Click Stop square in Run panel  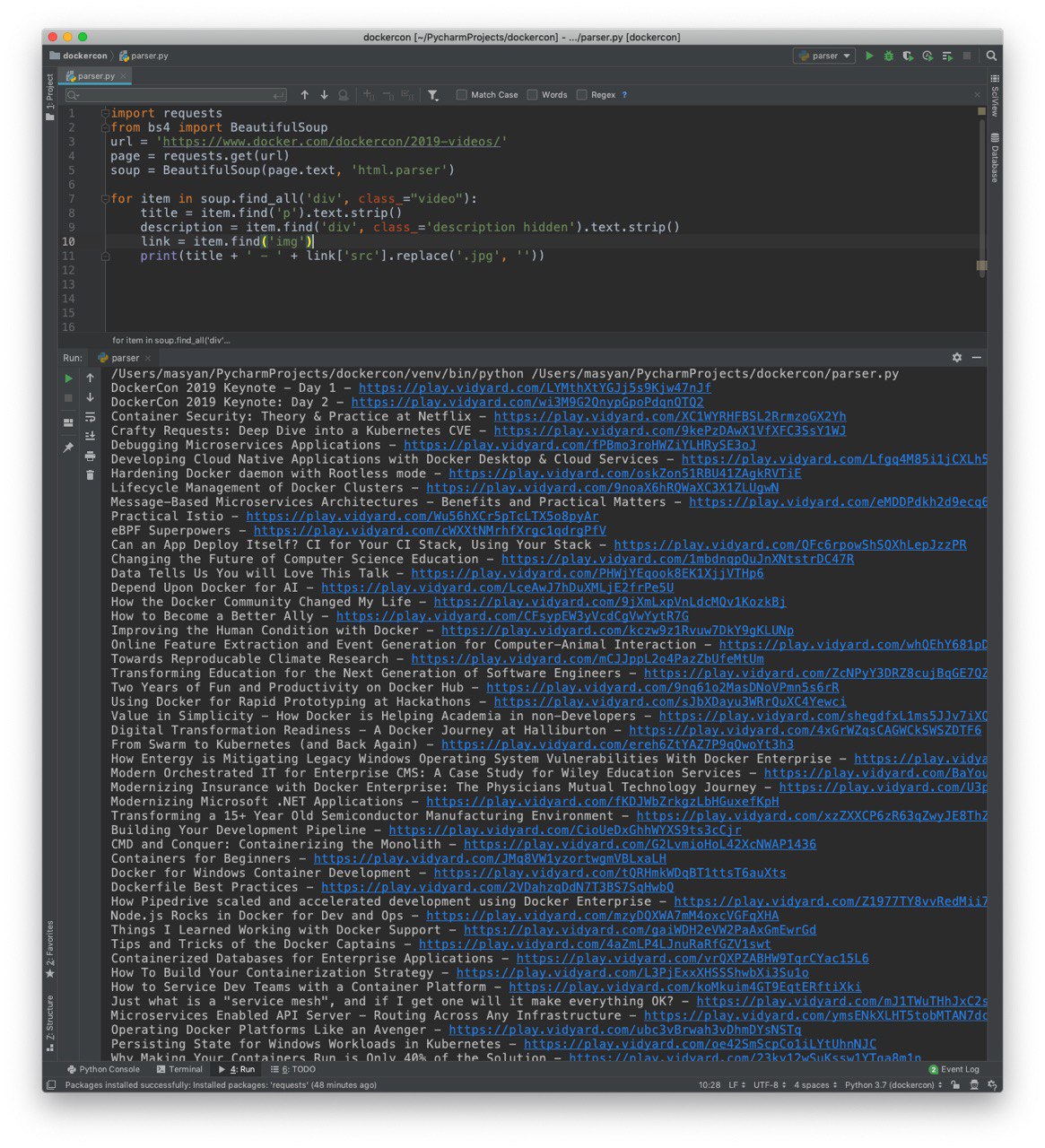(69, 397)
